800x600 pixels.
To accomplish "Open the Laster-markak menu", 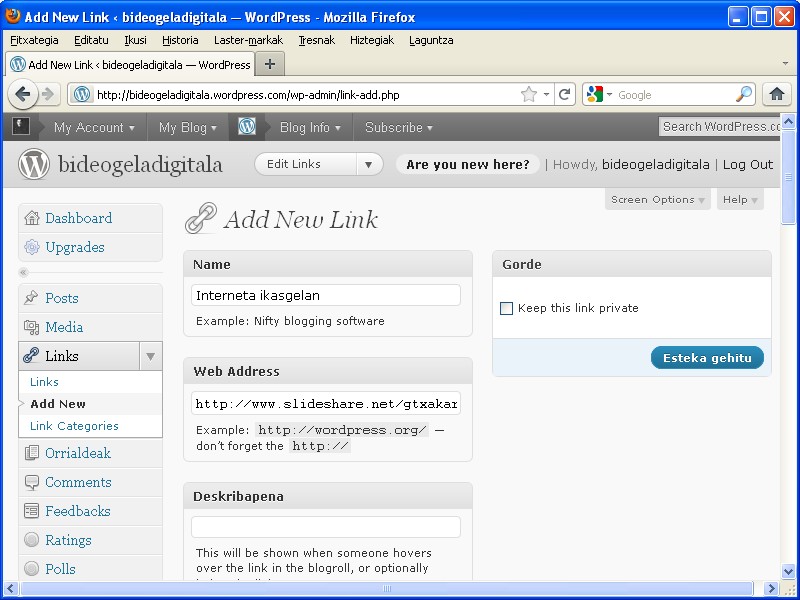I will pyautogui.click(x=248, y=40).
